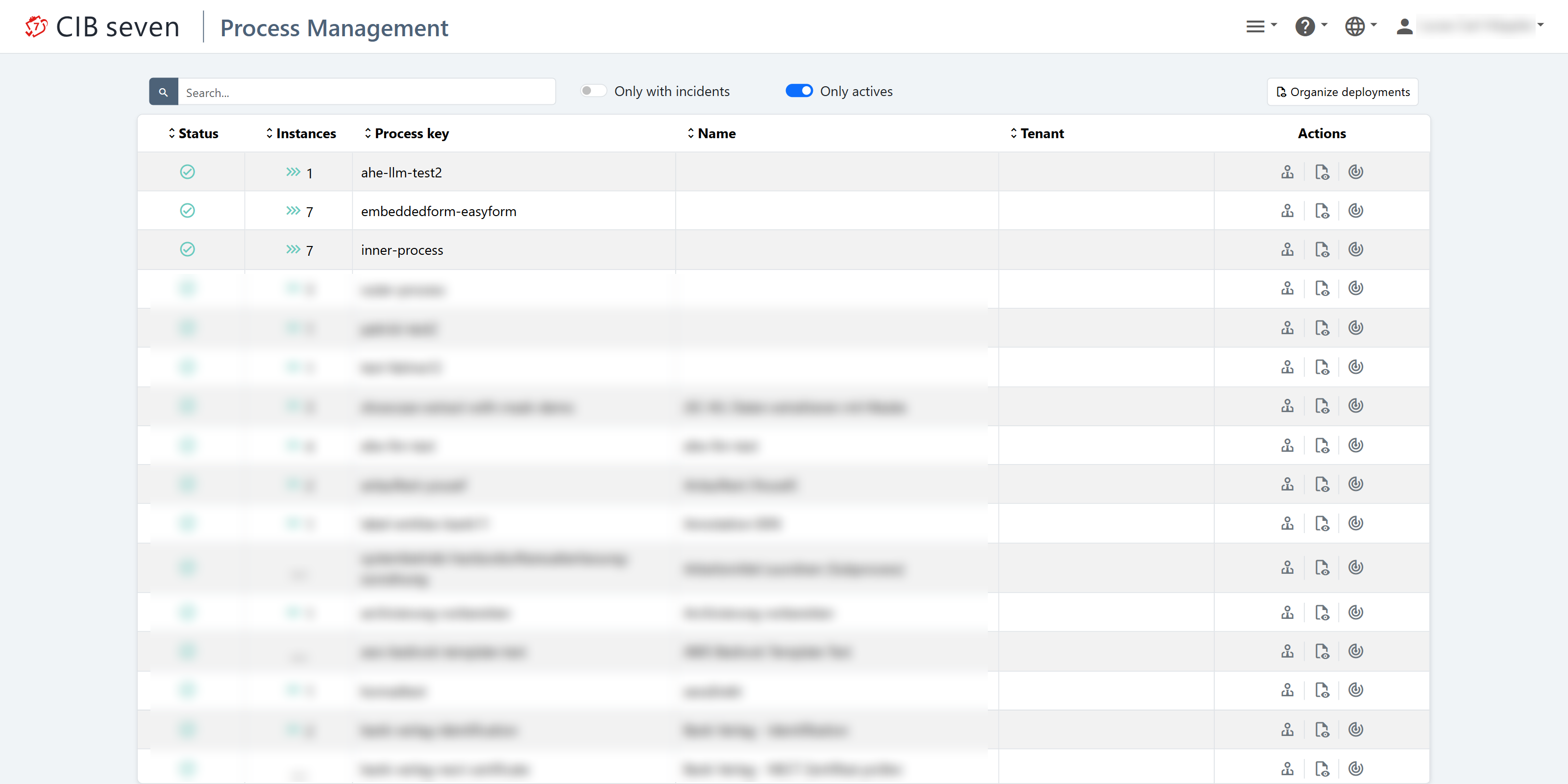Enable the Only with incidents switch
This screenshot has height=784, width=1568.
pos(592,91)
